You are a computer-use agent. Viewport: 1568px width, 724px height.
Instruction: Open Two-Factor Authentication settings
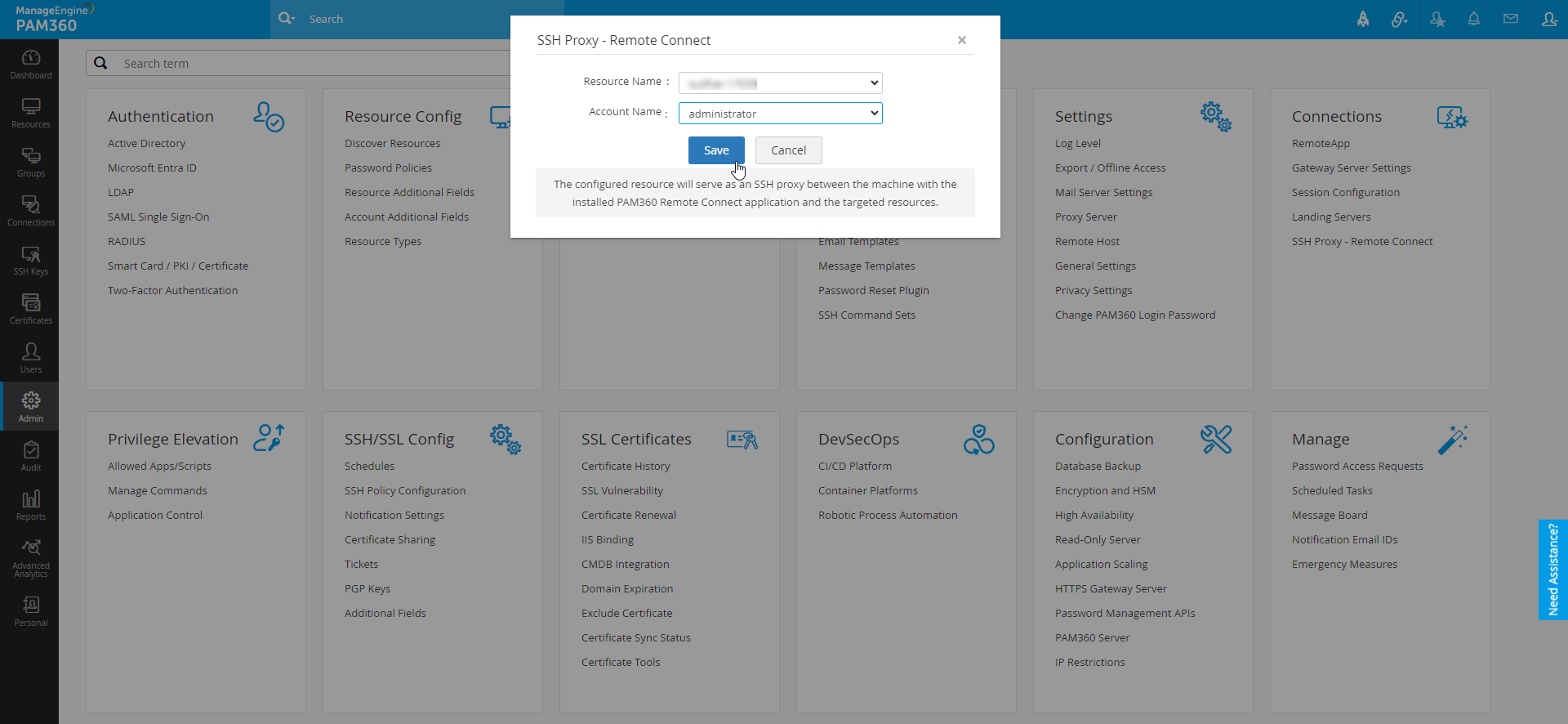click(x=172, y=290)
